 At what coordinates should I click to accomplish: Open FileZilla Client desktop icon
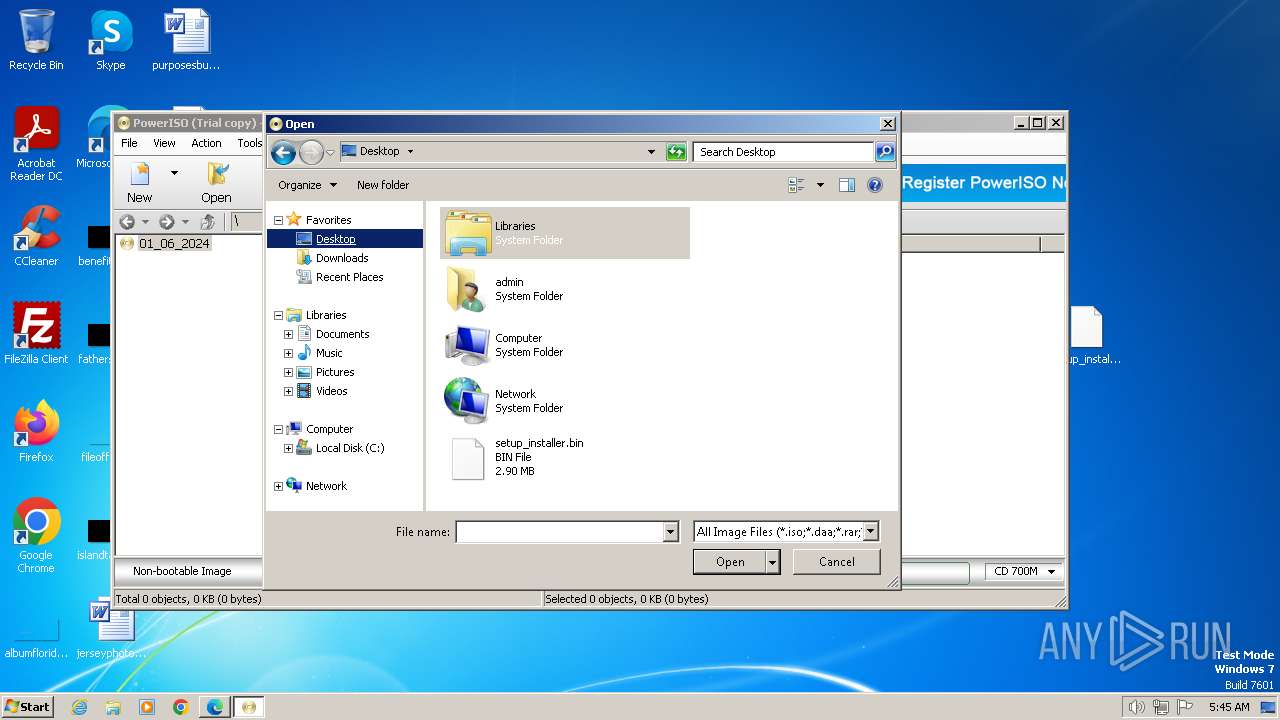click(36, 333)
